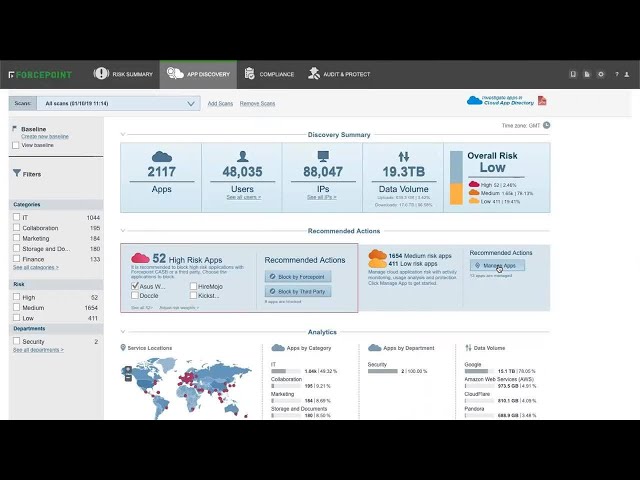The height and width of the screenshot is (480, 640).
Task: Click the Block by Third Party button
Action: click(298, 291)
